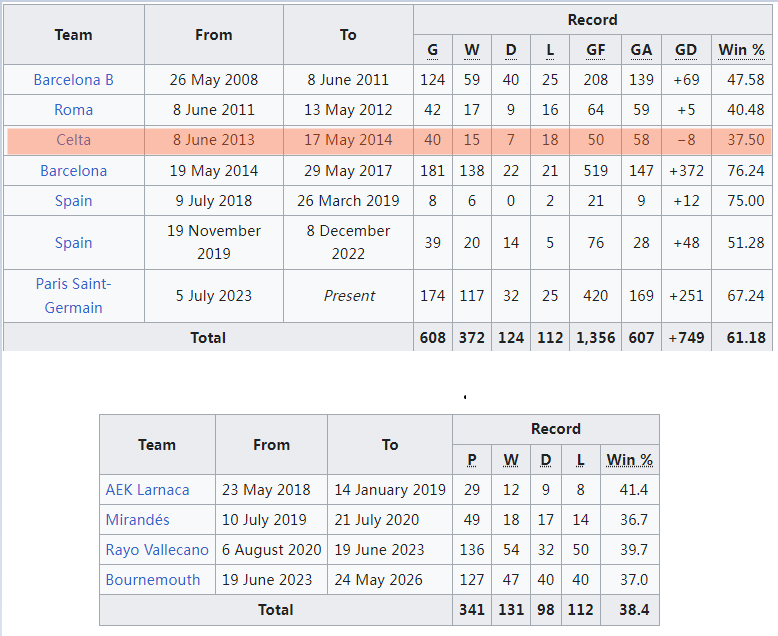Click the GF column header abbreviation

tap(595, 50)
